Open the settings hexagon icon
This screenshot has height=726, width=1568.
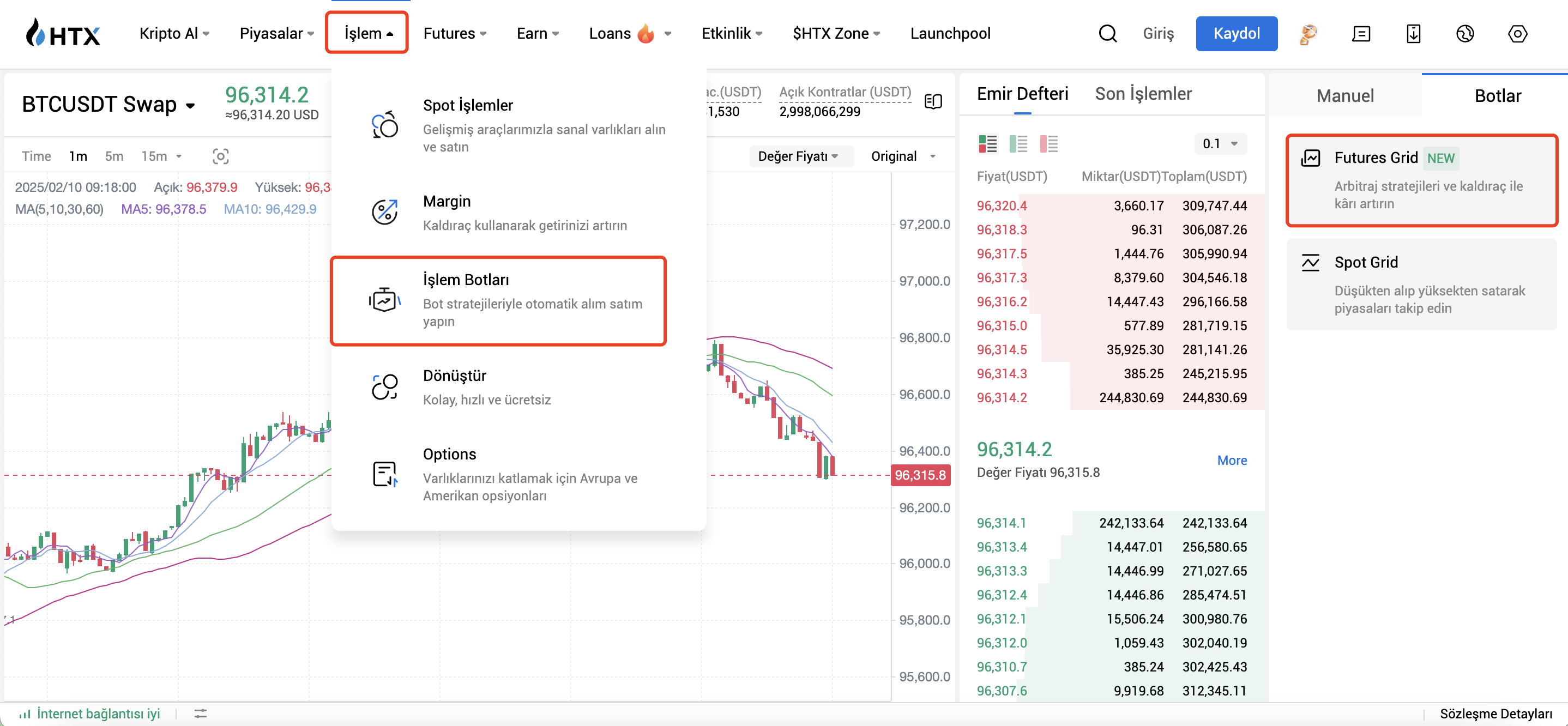pyautogui.click(x=1517, y=34)
